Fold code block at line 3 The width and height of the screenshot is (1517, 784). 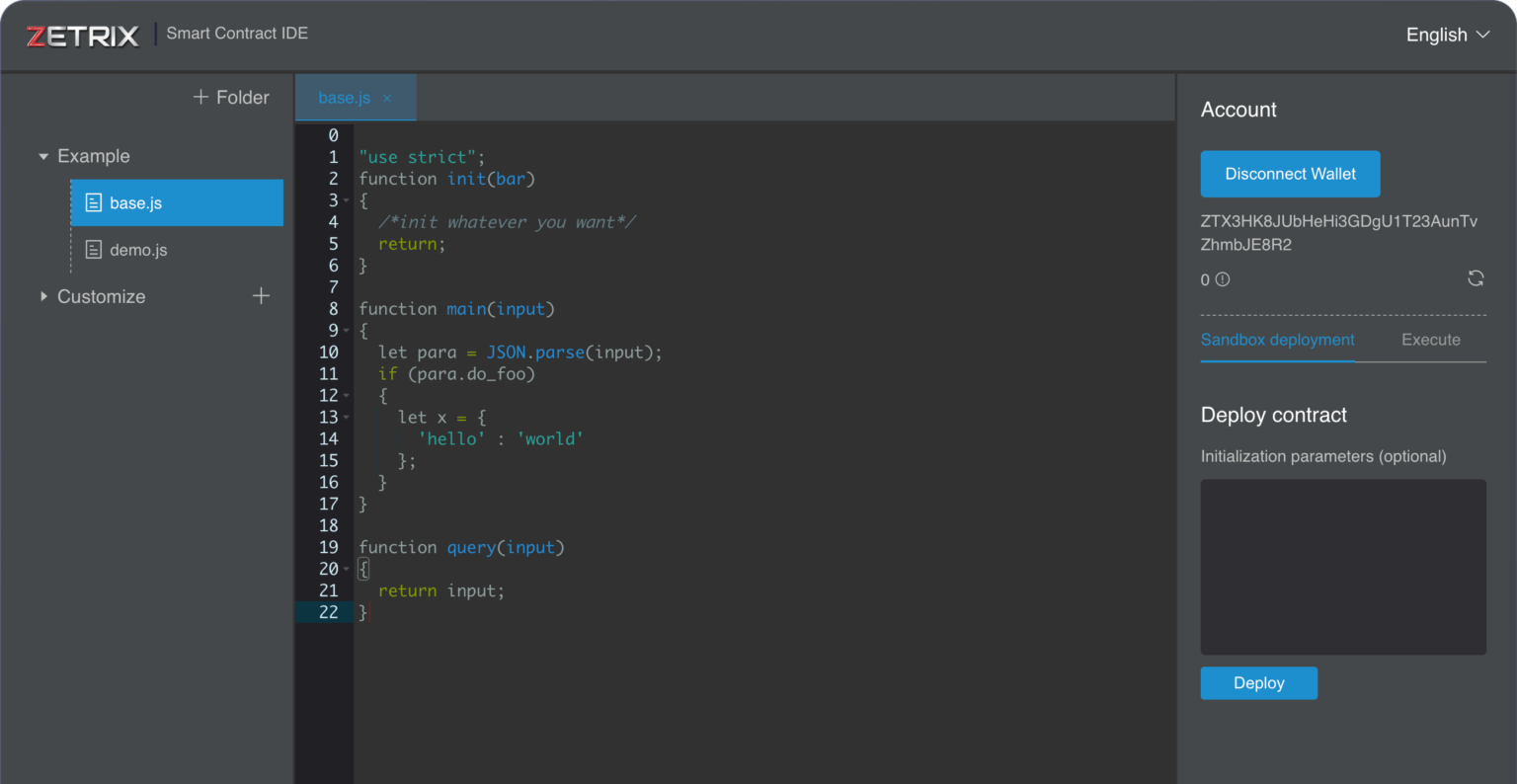(x=346, y=200)
